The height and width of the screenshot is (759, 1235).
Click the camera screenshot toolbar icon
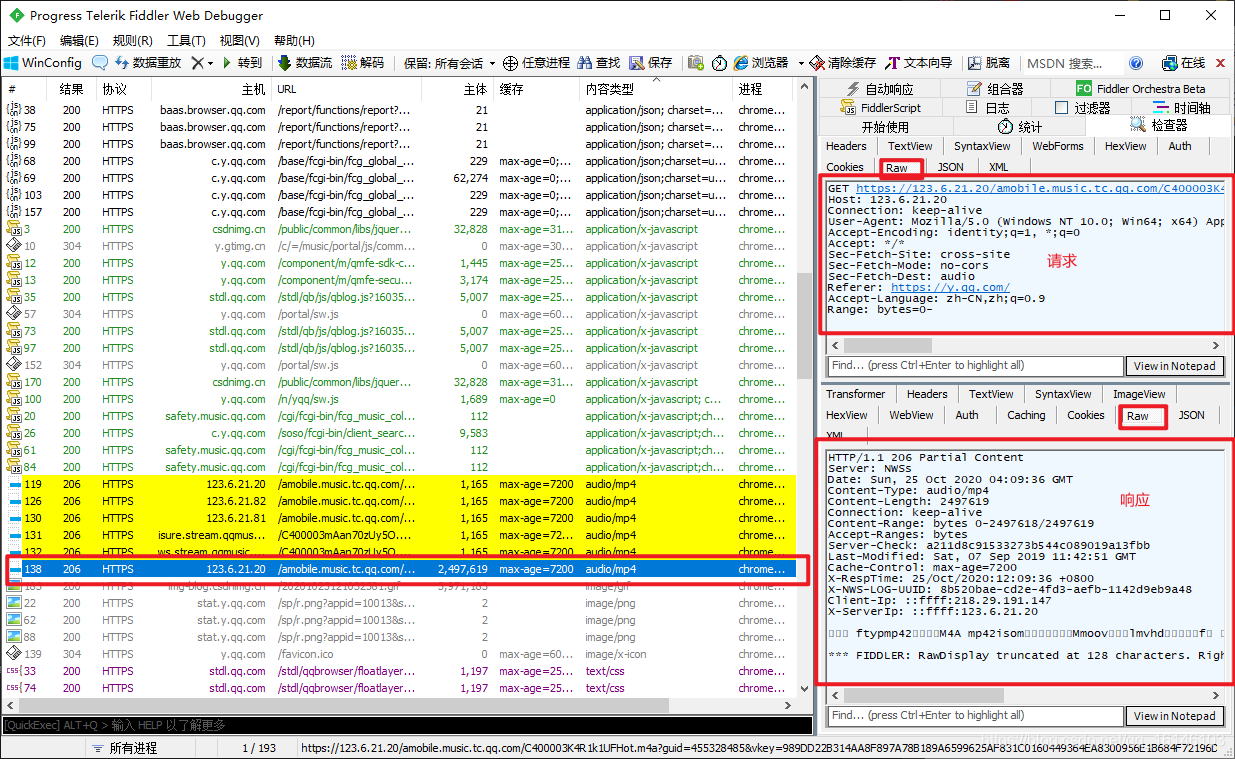[x=695, y=62]
